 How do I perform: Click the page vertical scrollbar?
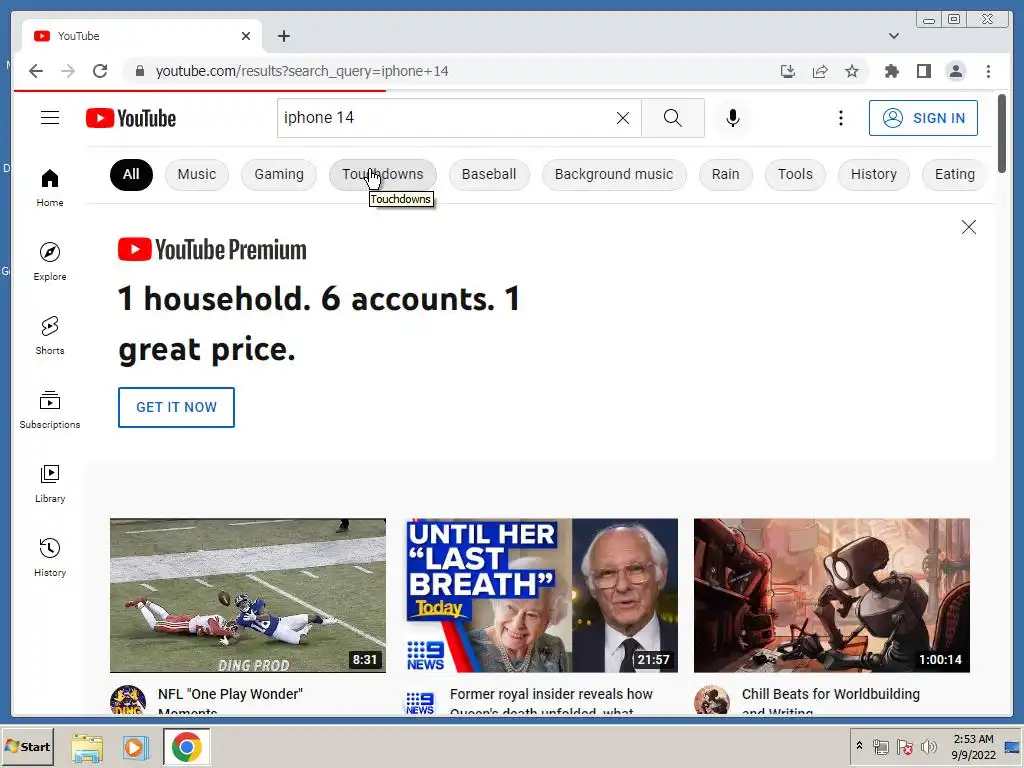point(1002,134)
